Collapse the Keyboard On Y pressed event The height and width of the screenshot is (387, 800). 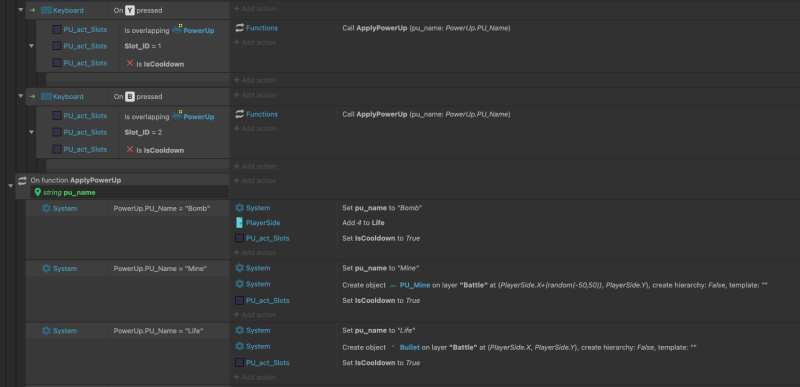(21, 10)
